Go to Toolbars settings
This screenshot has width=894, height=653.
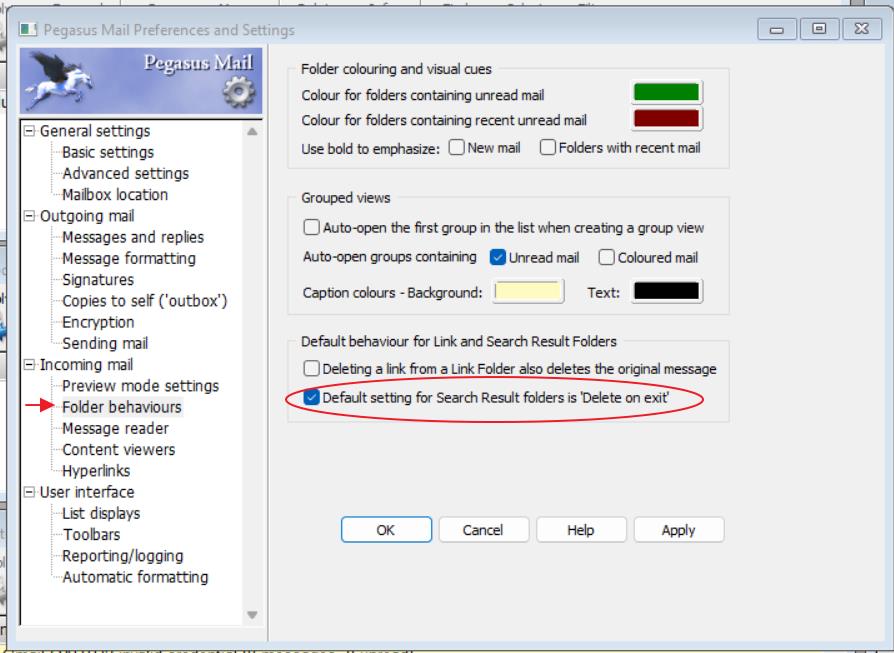point(91,535)
